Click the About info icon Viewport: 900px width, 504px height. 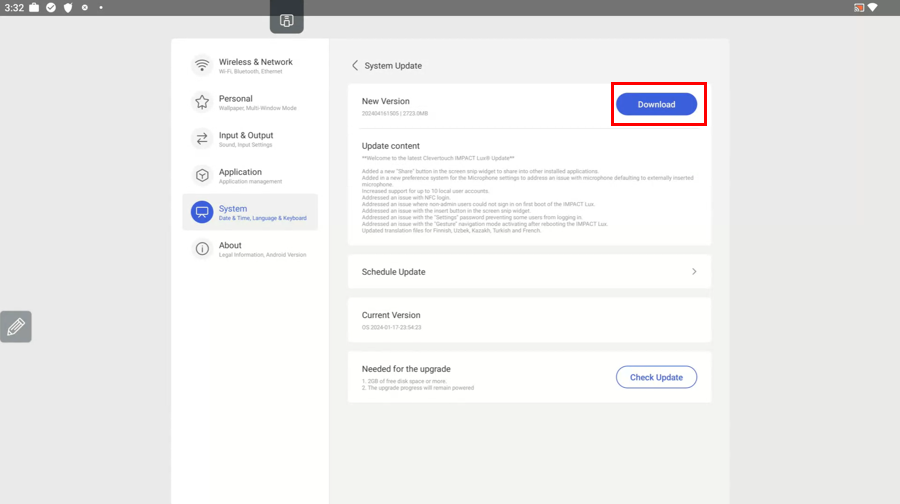click(202, 249)
